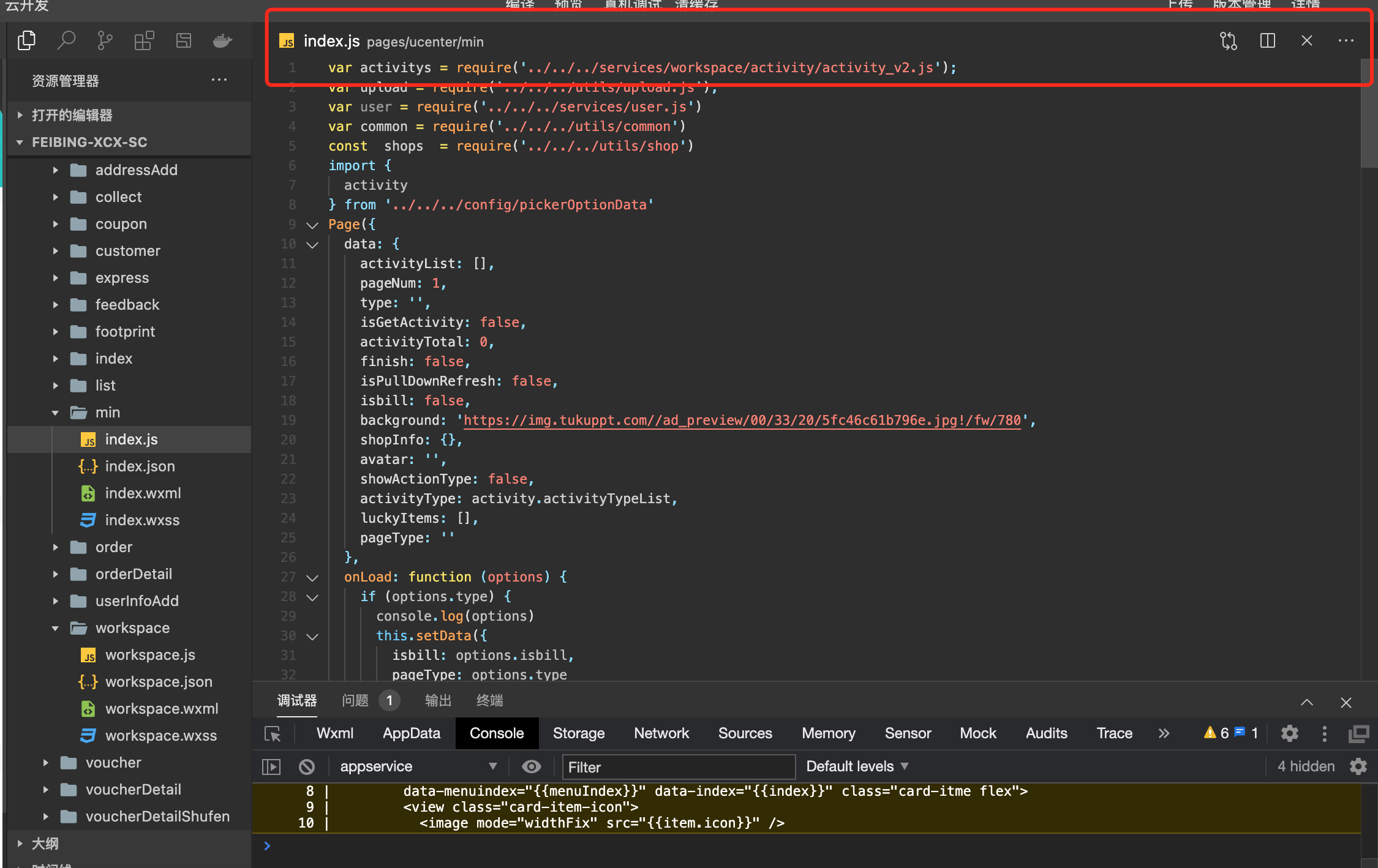Click the Extensions sidebar icon
The width and height of the screenshot is (1378, 868).
point(144,41)
